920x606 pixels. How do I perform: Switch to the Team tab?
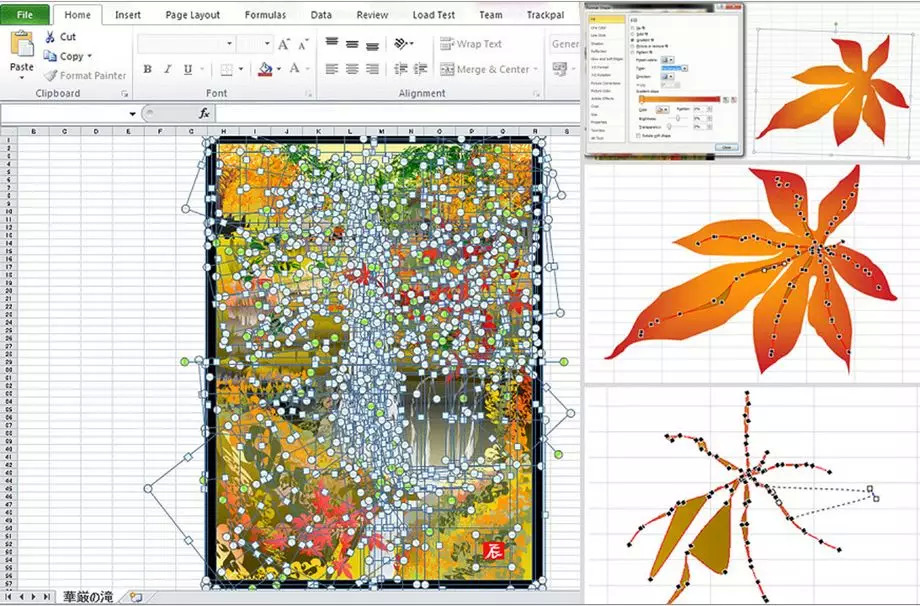pyautogui.click(x=491, y=15)
